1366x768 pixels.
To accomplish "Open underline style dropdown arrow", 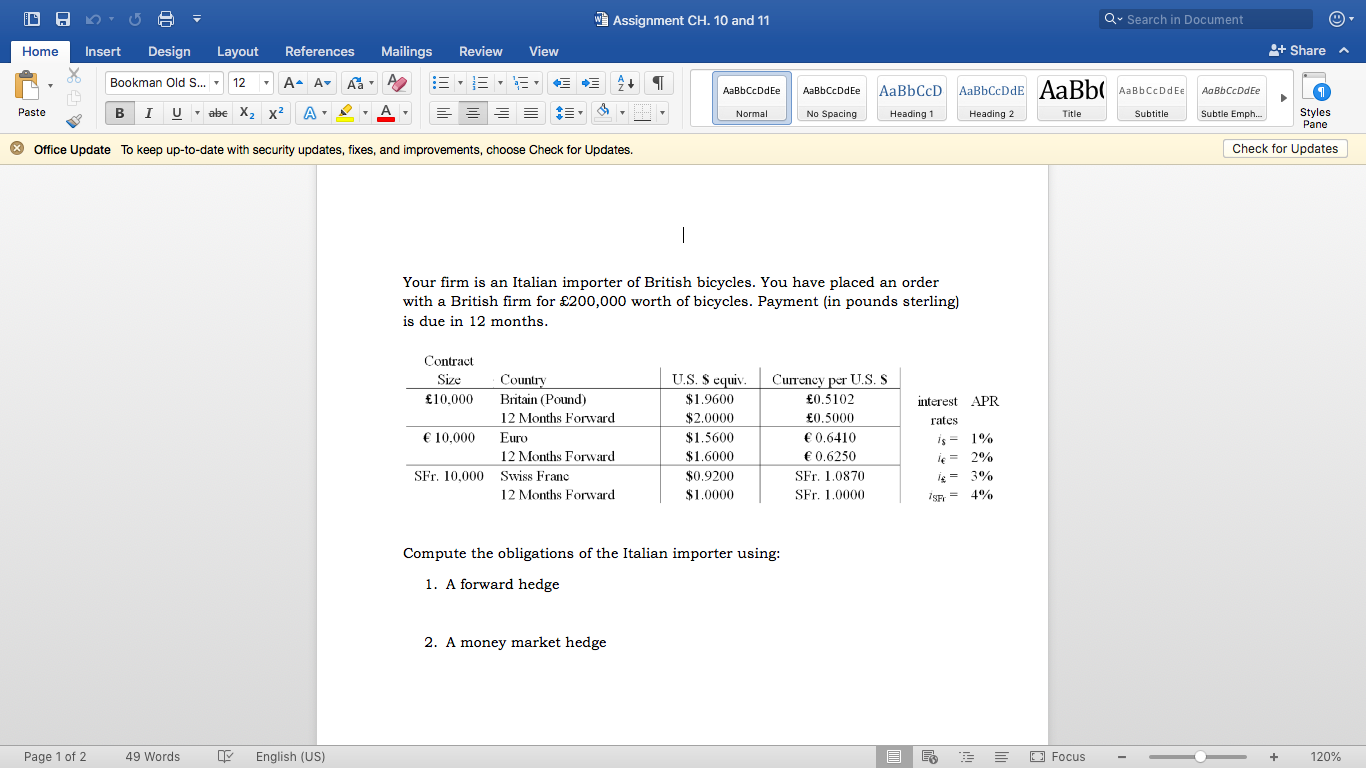I will [196, 113].
